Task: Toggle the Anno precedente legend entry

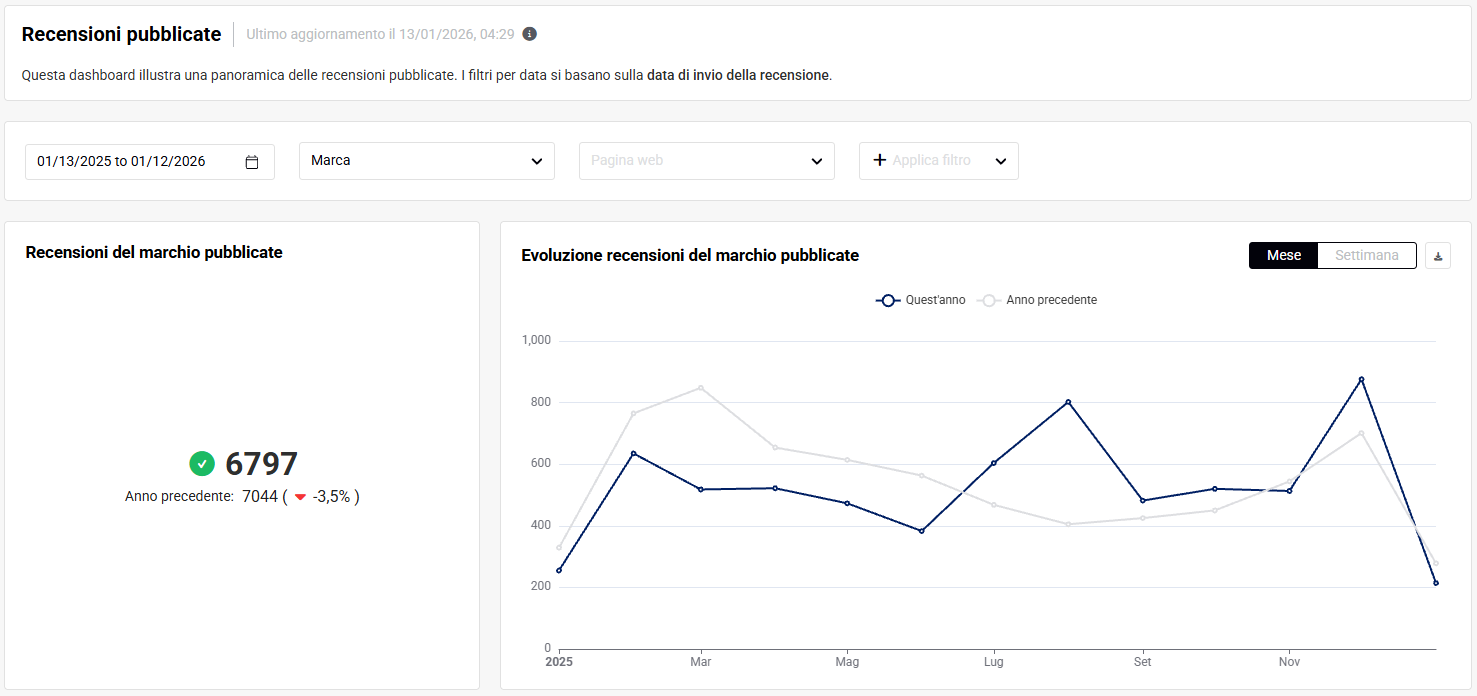Action: [1039, 300]
